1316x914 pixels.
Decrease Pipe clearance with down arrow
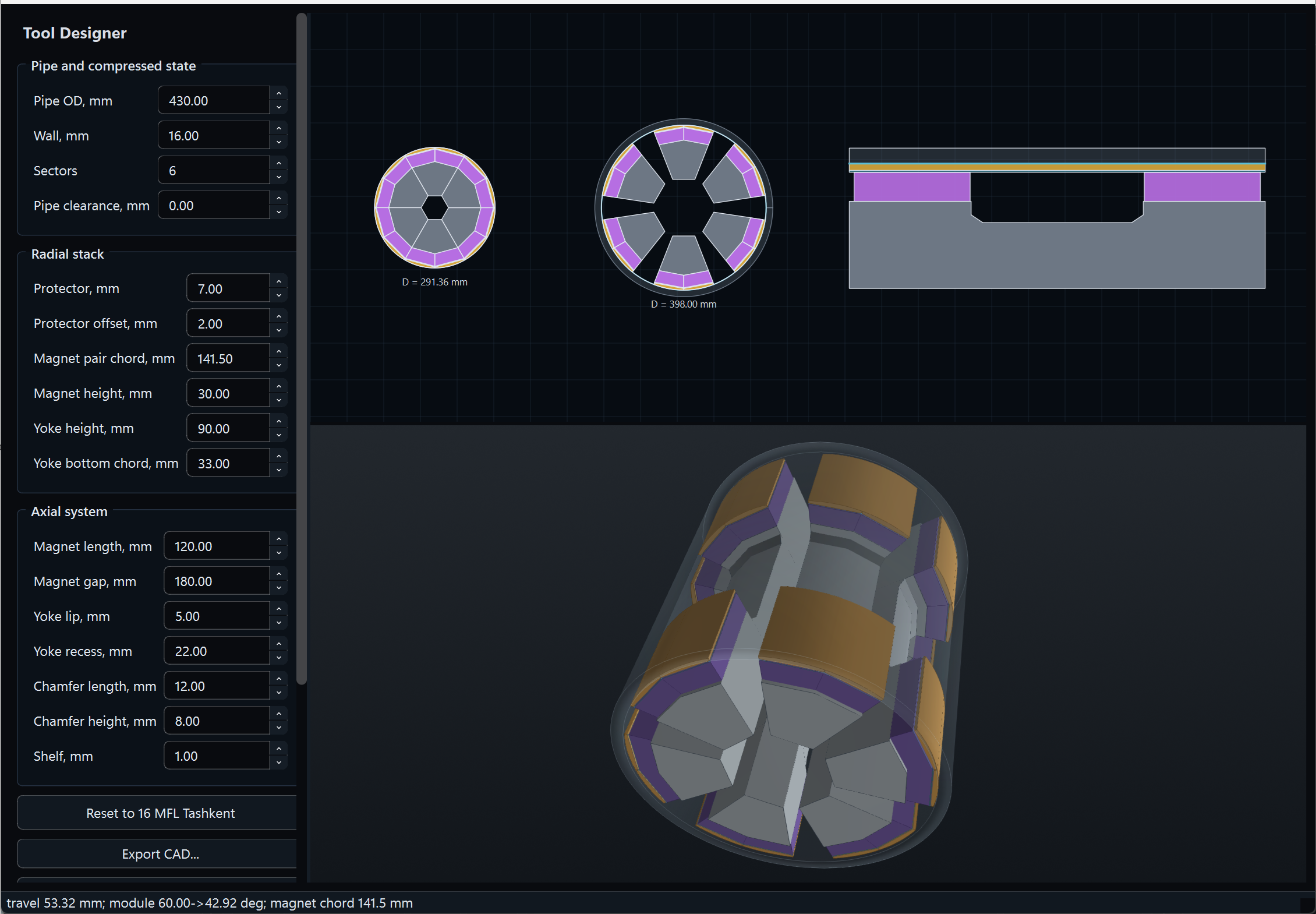tap(279, 212)
